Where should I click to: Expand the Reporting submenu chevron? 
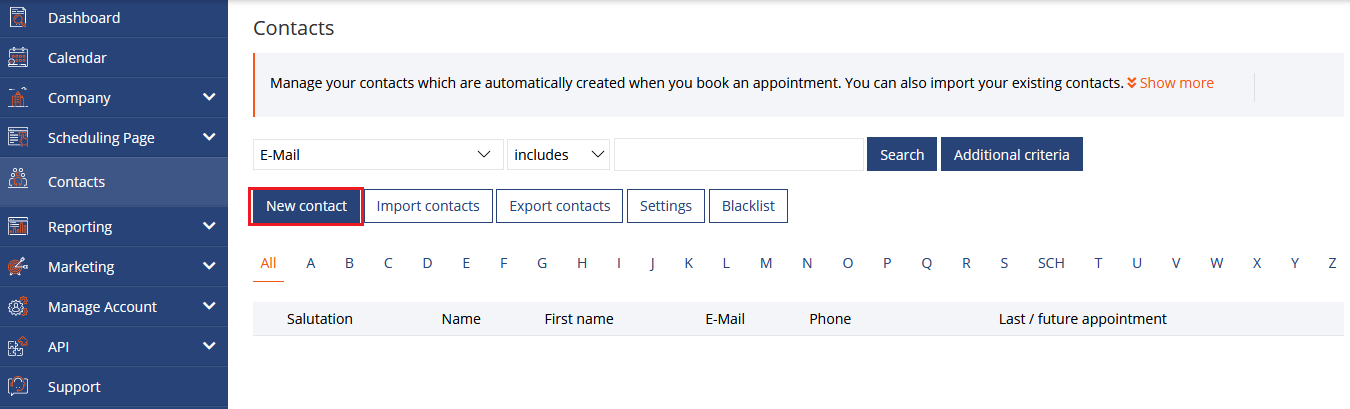pos(209,226)
